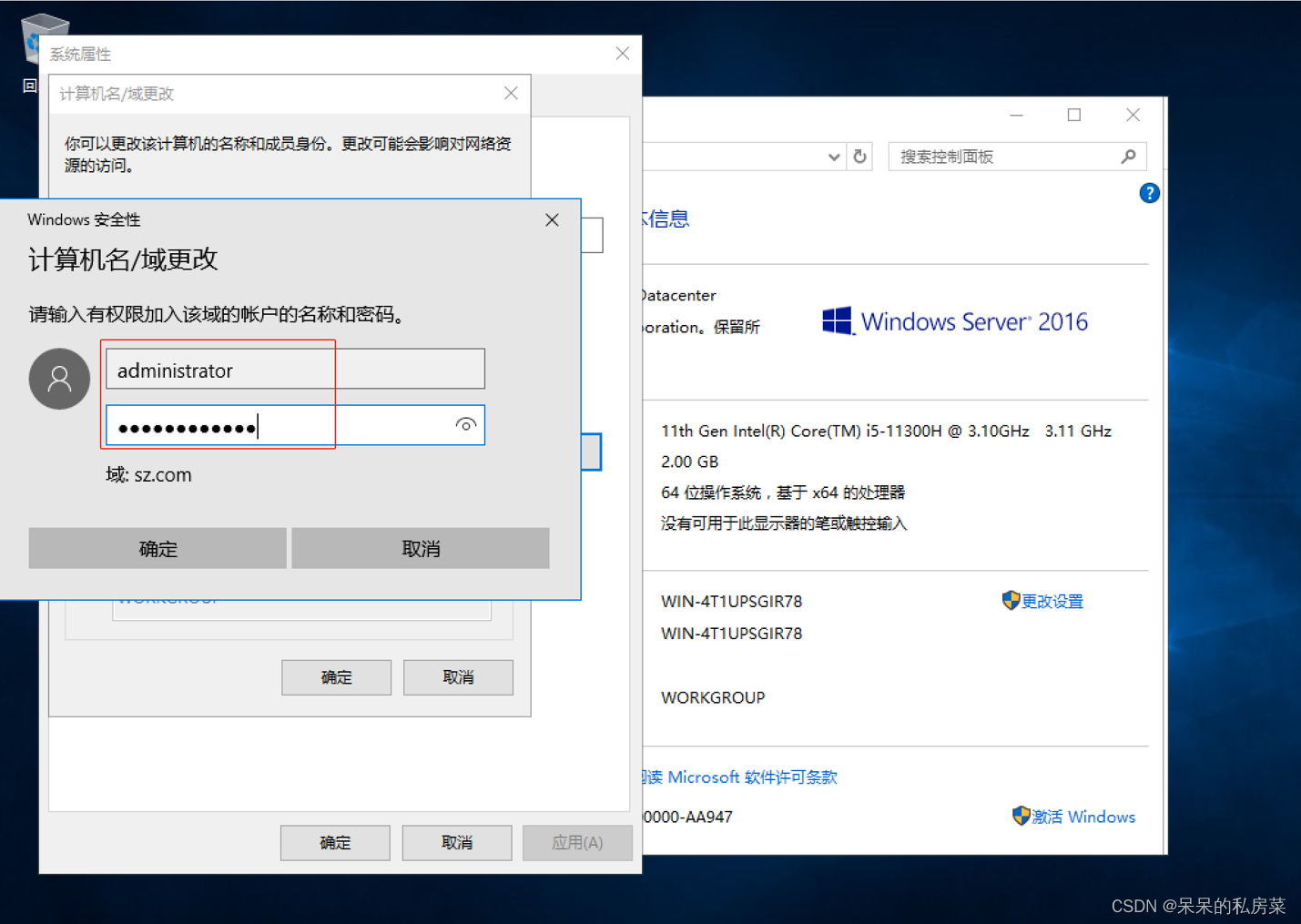The image size is (1301, 924).
Task: Click 确定 at bottom of 系统属性 window
Action: [335, 843]
